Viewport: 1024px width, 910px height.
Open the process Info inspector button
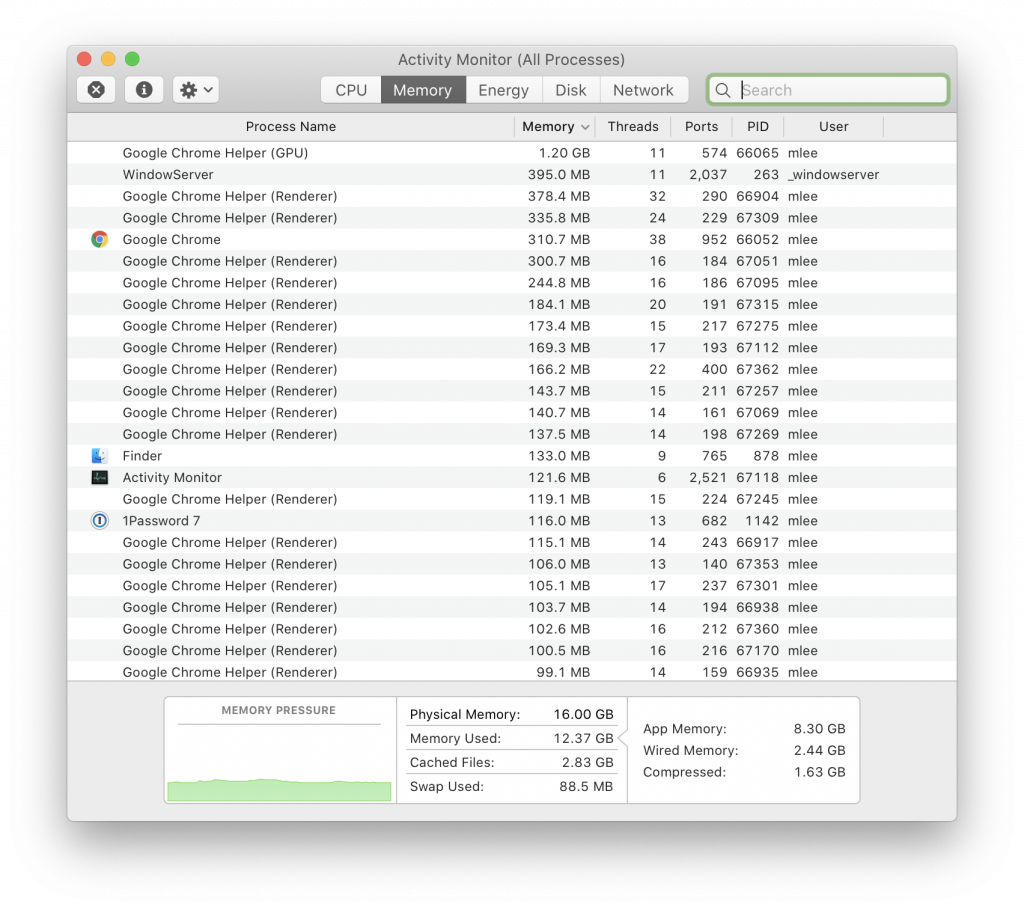coord(144,89)
